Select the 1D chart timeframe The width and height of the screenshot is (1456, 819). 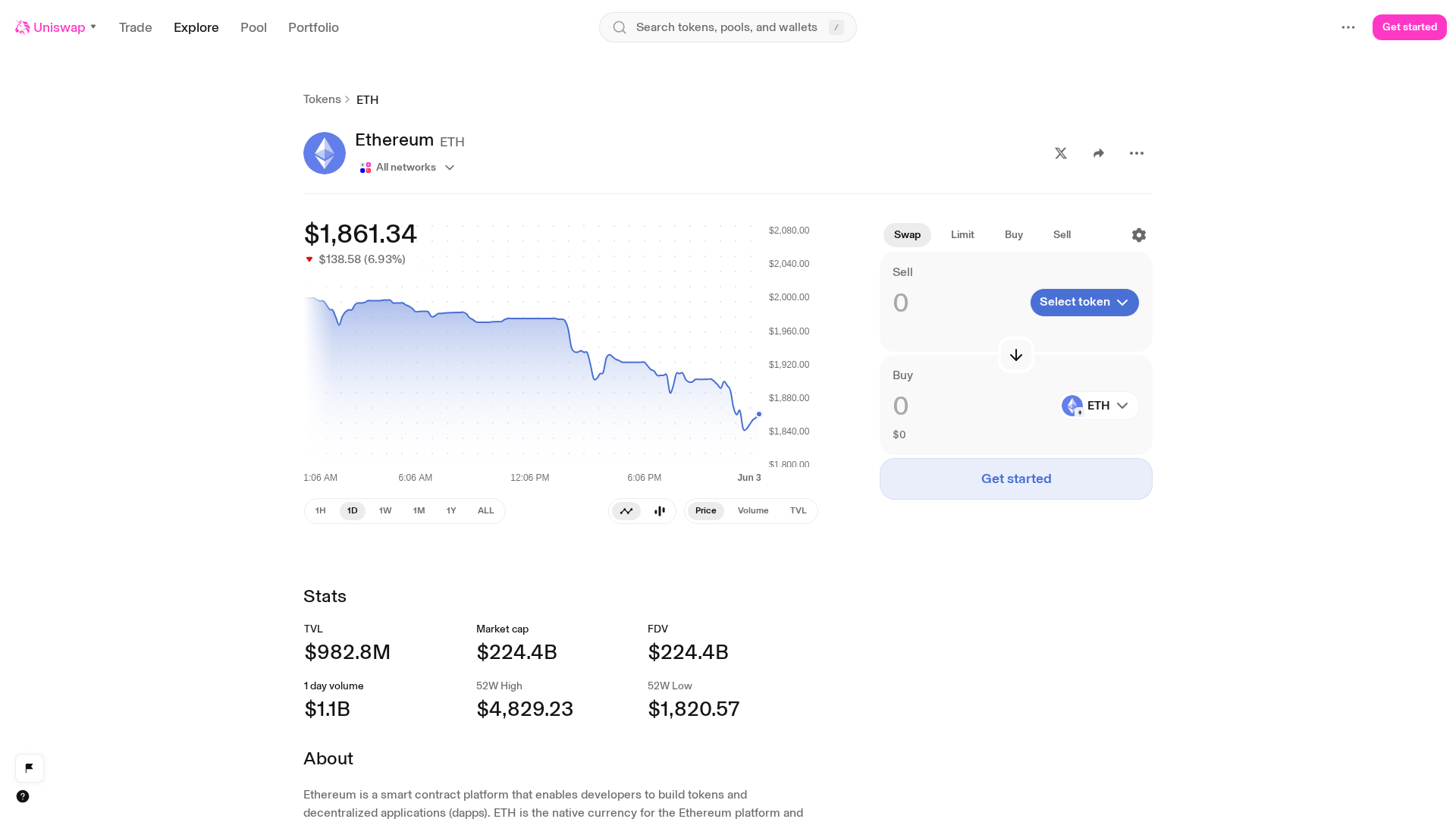[353, 511]
